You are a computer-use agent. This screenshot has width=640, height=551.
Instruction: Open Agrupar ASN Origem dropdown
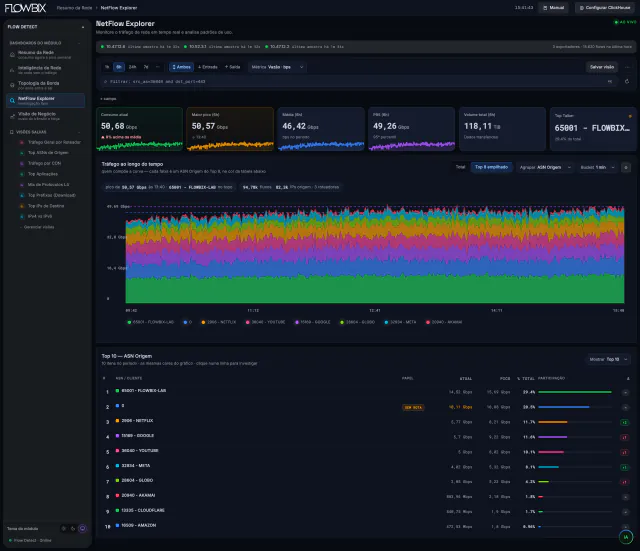pos(545,167)
